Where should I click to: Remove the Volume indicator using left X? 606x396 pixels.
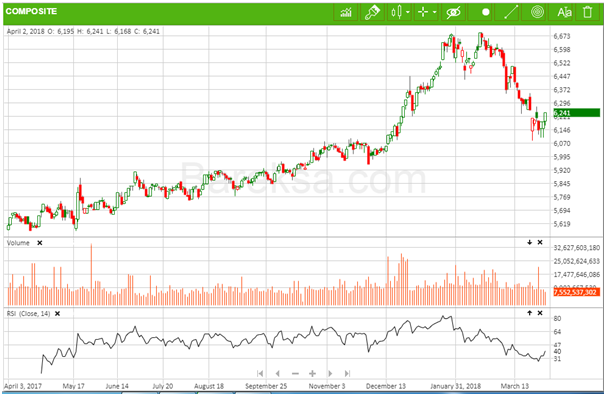pyautogui.click(x=39, y=243)
